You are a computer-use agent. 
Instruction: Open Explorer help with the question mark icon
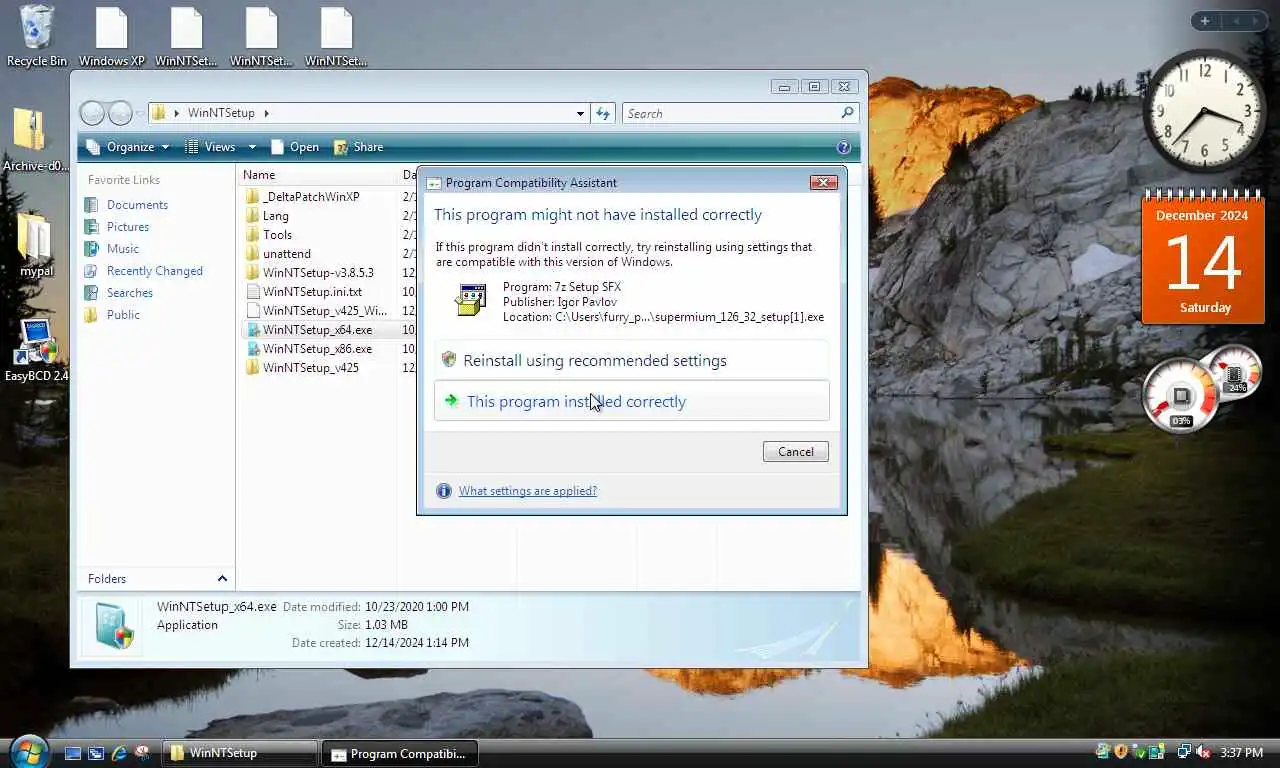[x=843, y=147]
